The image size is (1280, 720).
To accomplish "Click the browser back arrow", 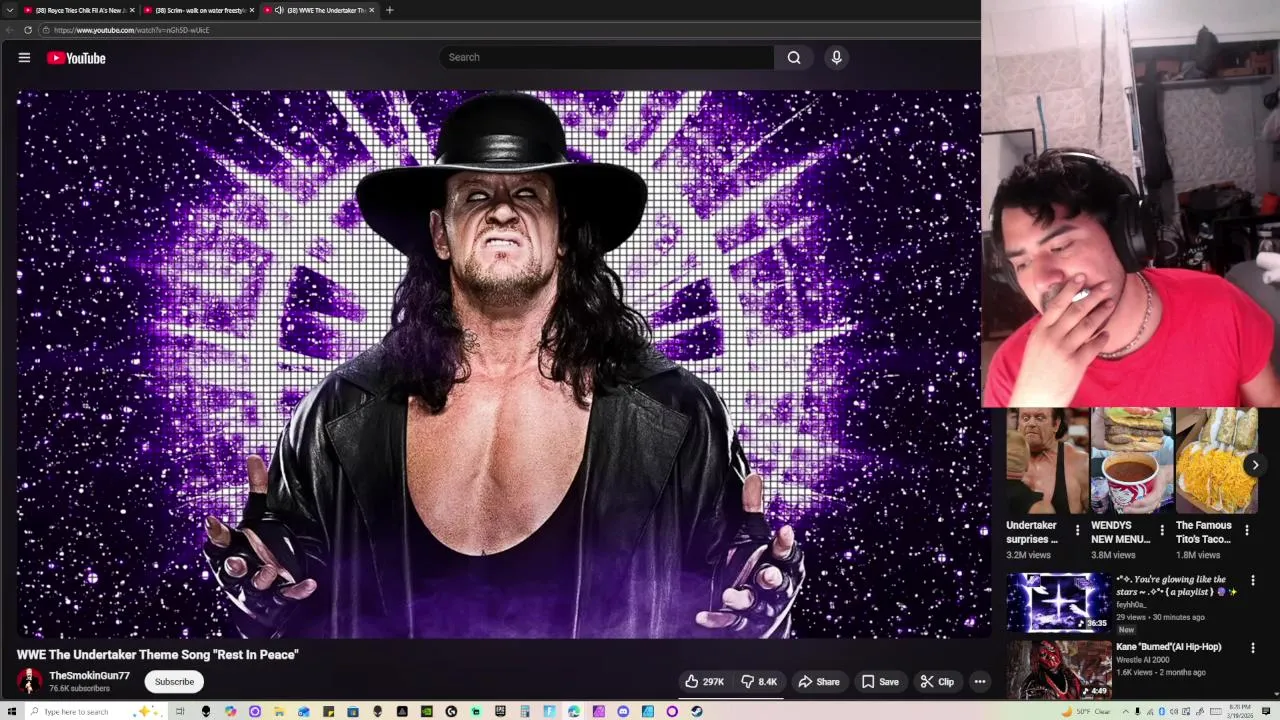I will pos(10,30).
